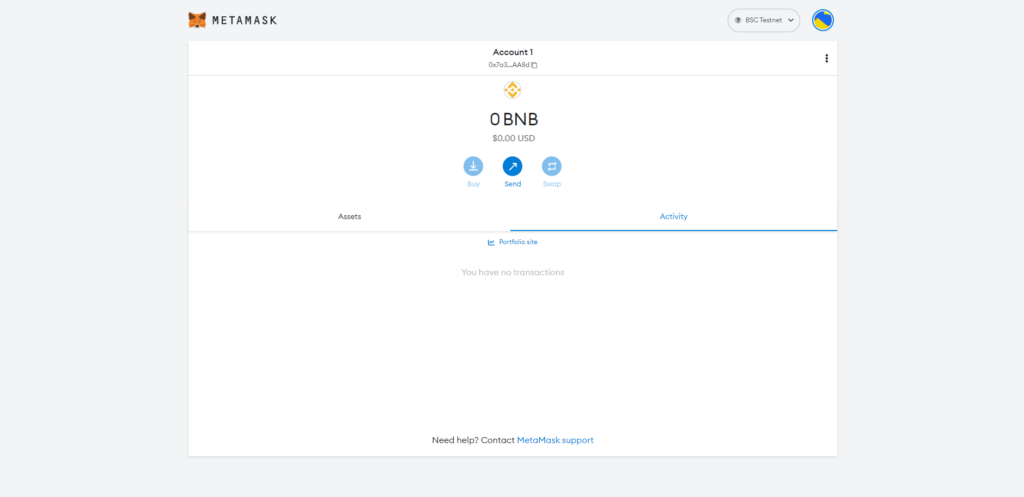
Task: Click the Buy download-arrow icon
Action: click(473, 167)
